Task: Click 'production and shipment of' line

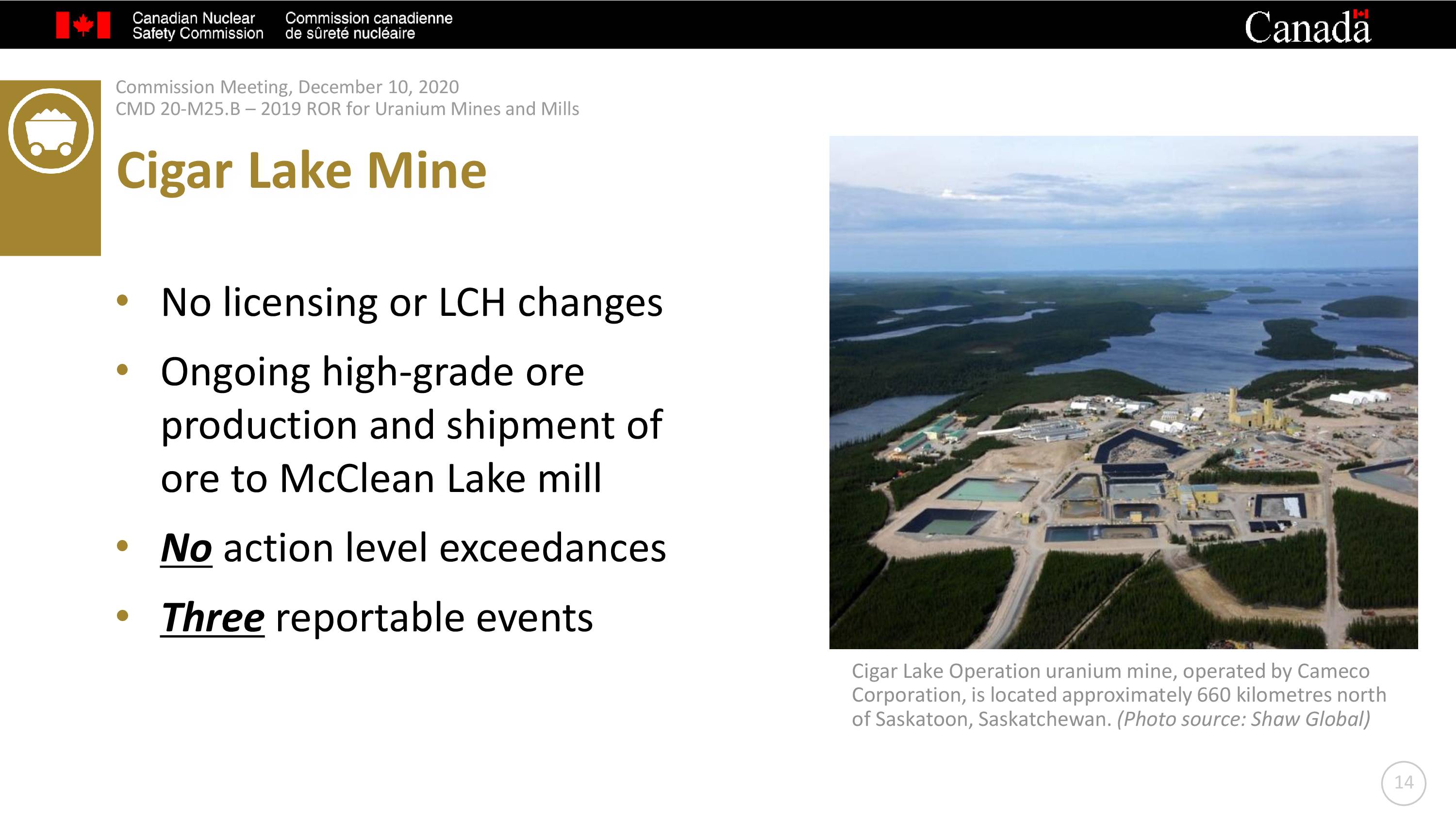Action: 412,425
